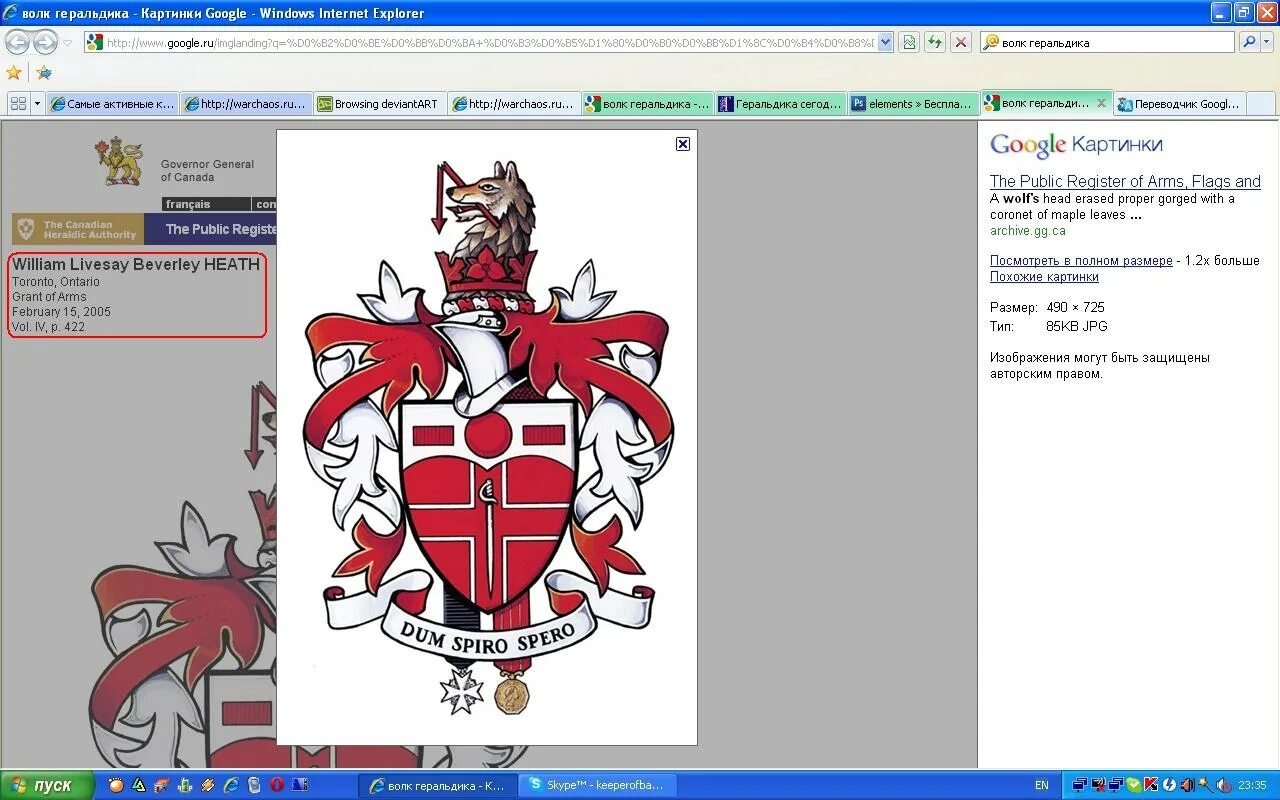Click the system clock showing 23:35
The image size is (1280, 800).
[x=1252, y=785]
